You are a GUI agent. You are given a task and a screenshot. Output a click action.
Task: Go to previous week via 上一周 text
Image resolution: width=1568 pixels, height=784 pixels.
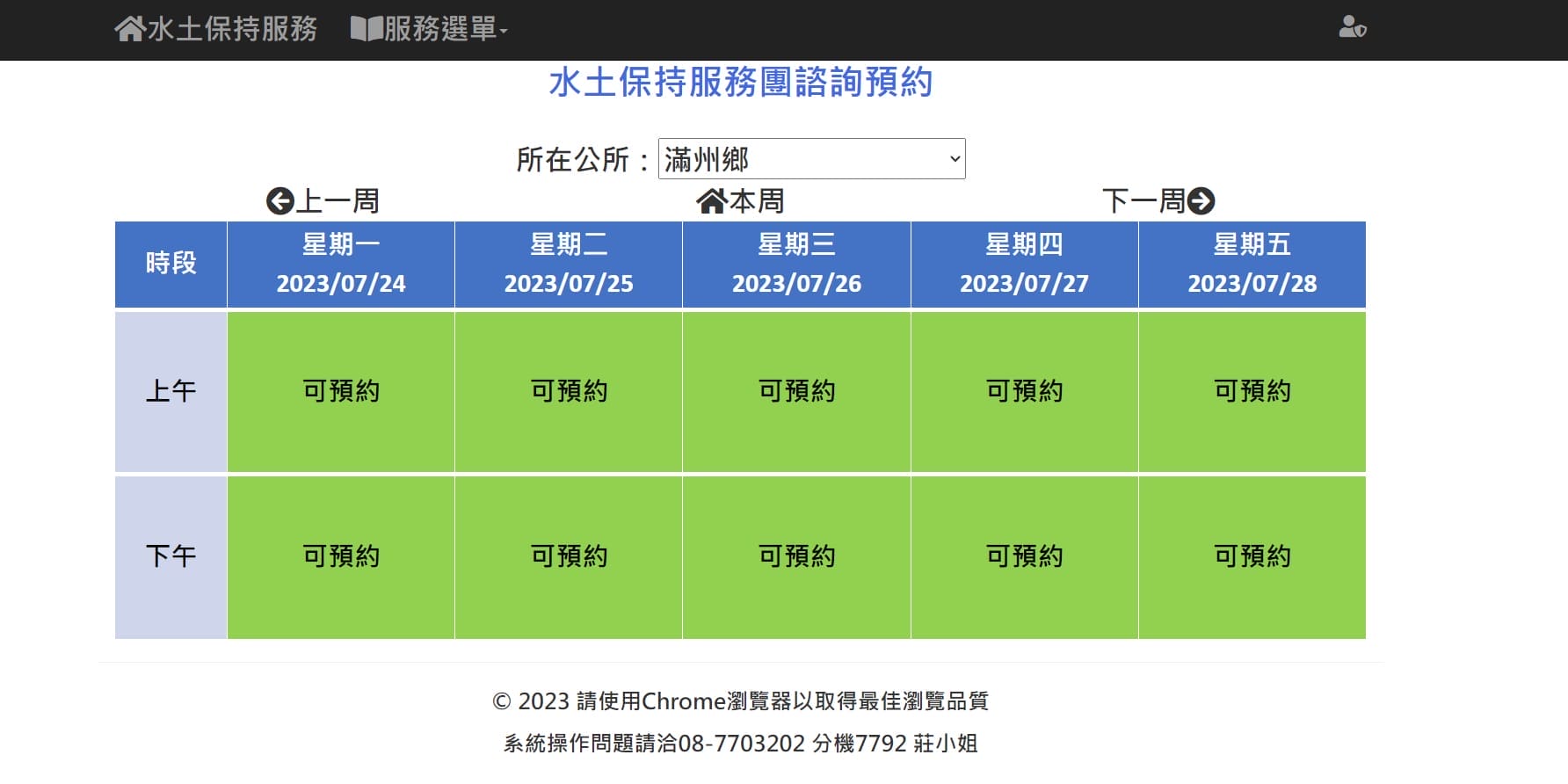(x=338, y=201)
